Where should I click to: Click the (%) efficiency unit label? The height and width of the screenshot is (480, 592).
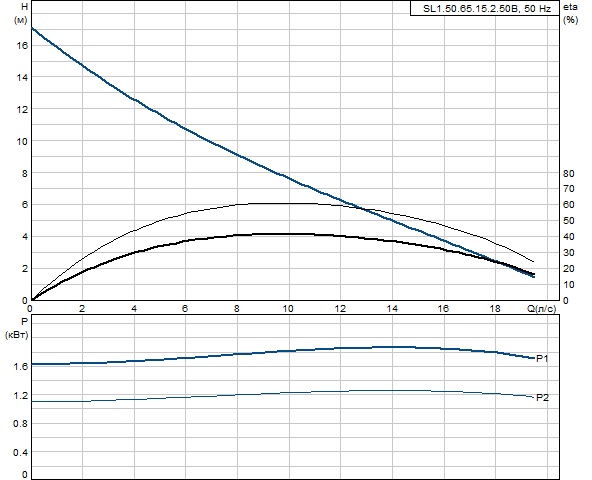(570, 20)
